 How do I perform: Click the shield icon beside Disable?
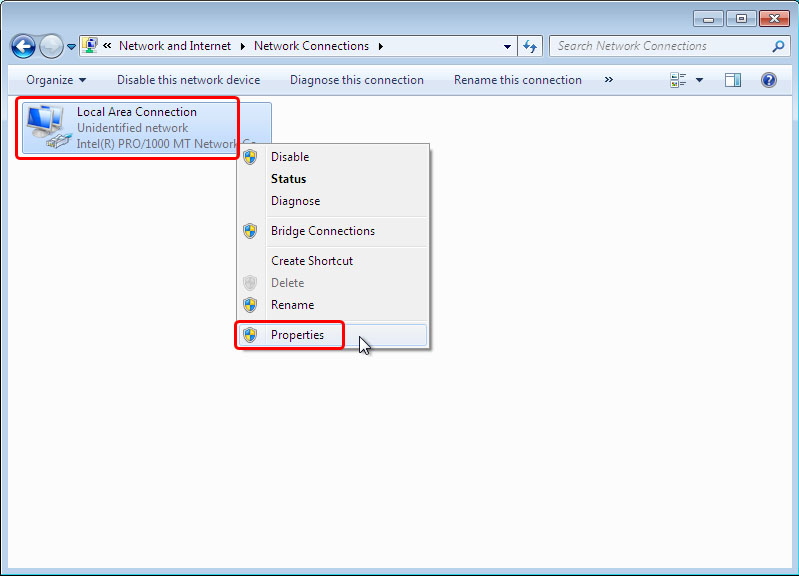click(x=250, y=157)
